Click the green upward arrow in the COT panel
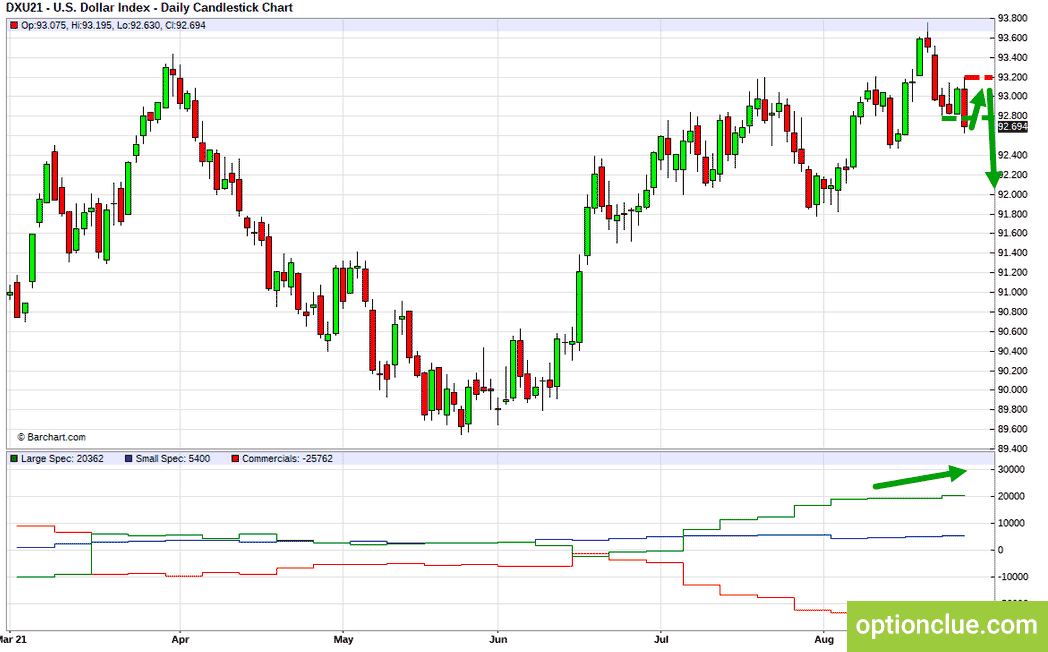 point(920,479)
